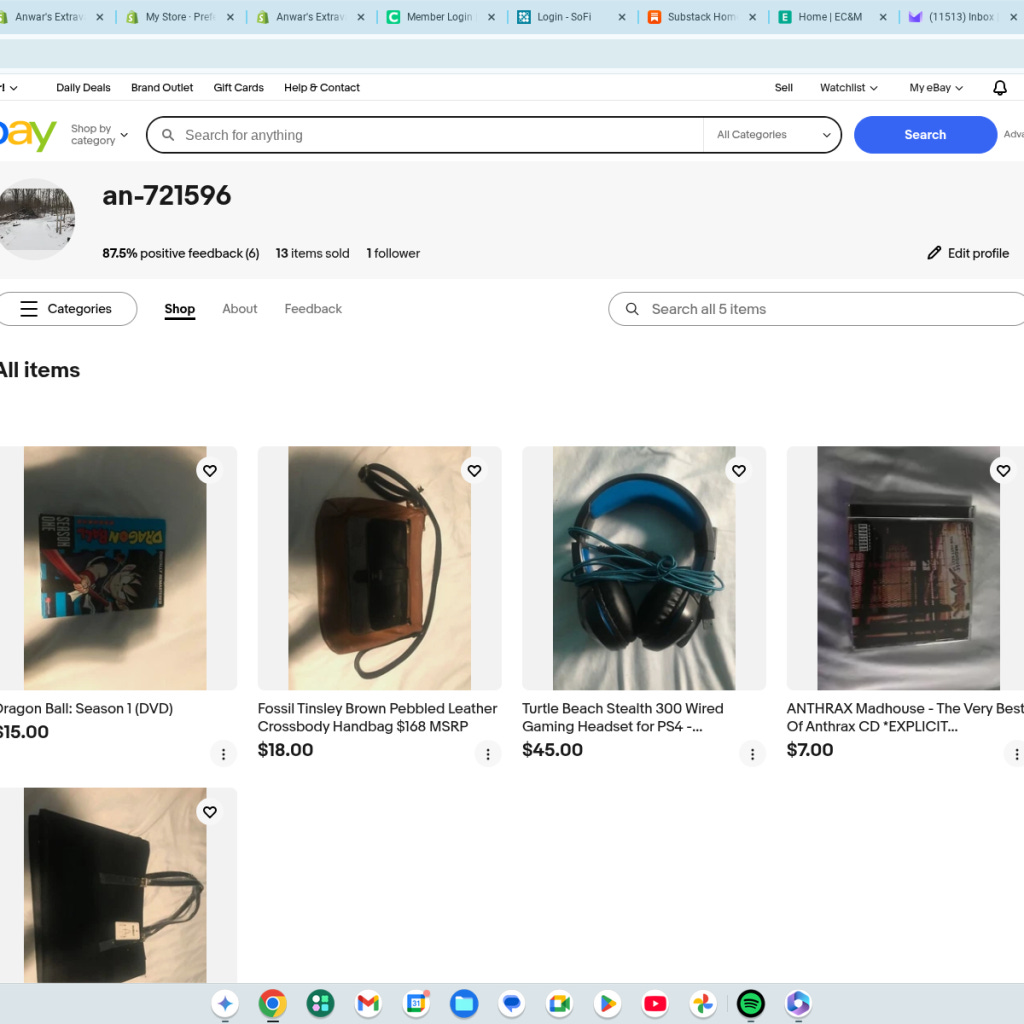Open the black tote bag photo
This screenshot has height=1024, width=1024.
click(x=115, y=885)
